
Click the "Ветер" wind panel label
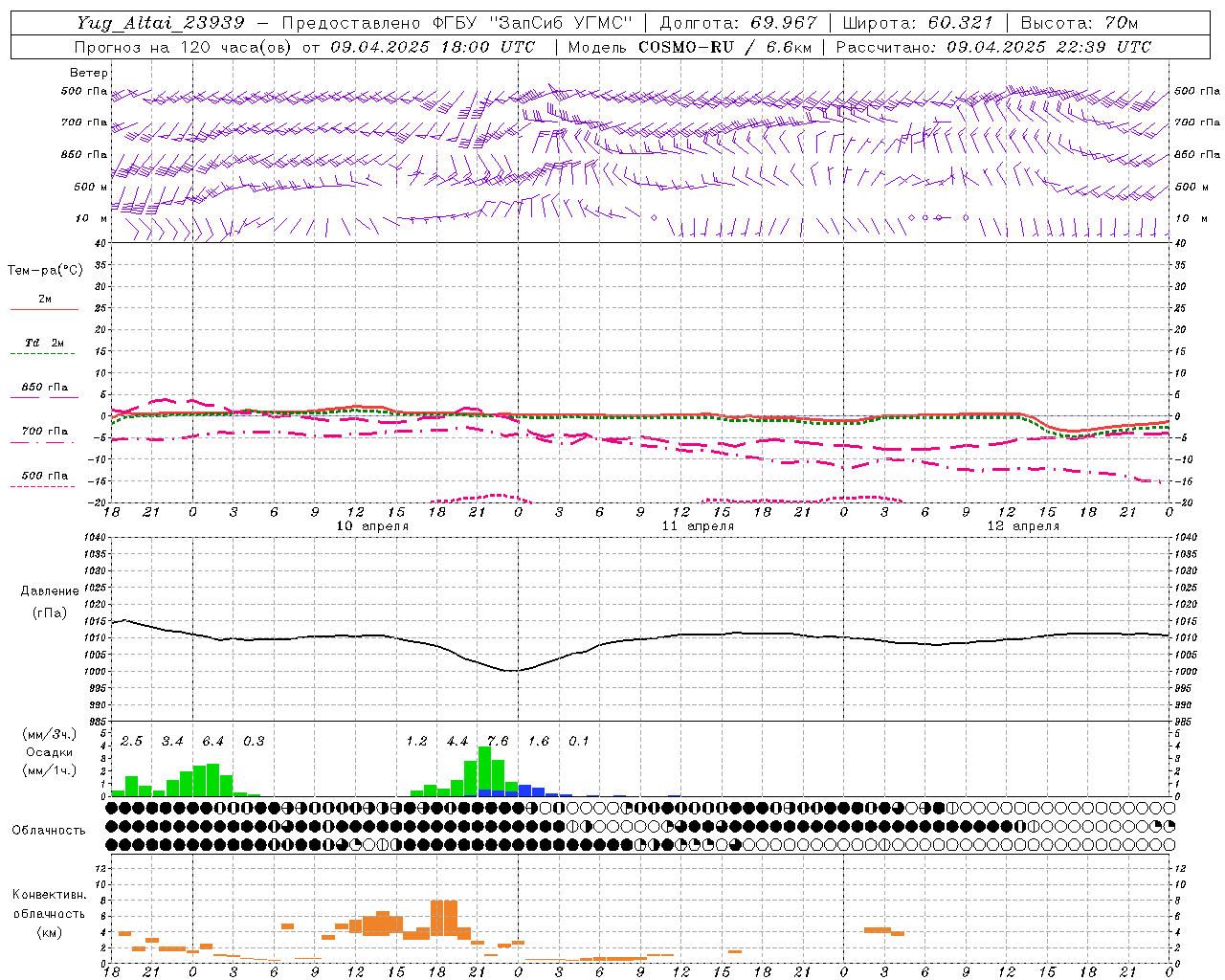[x=89, y=73]
